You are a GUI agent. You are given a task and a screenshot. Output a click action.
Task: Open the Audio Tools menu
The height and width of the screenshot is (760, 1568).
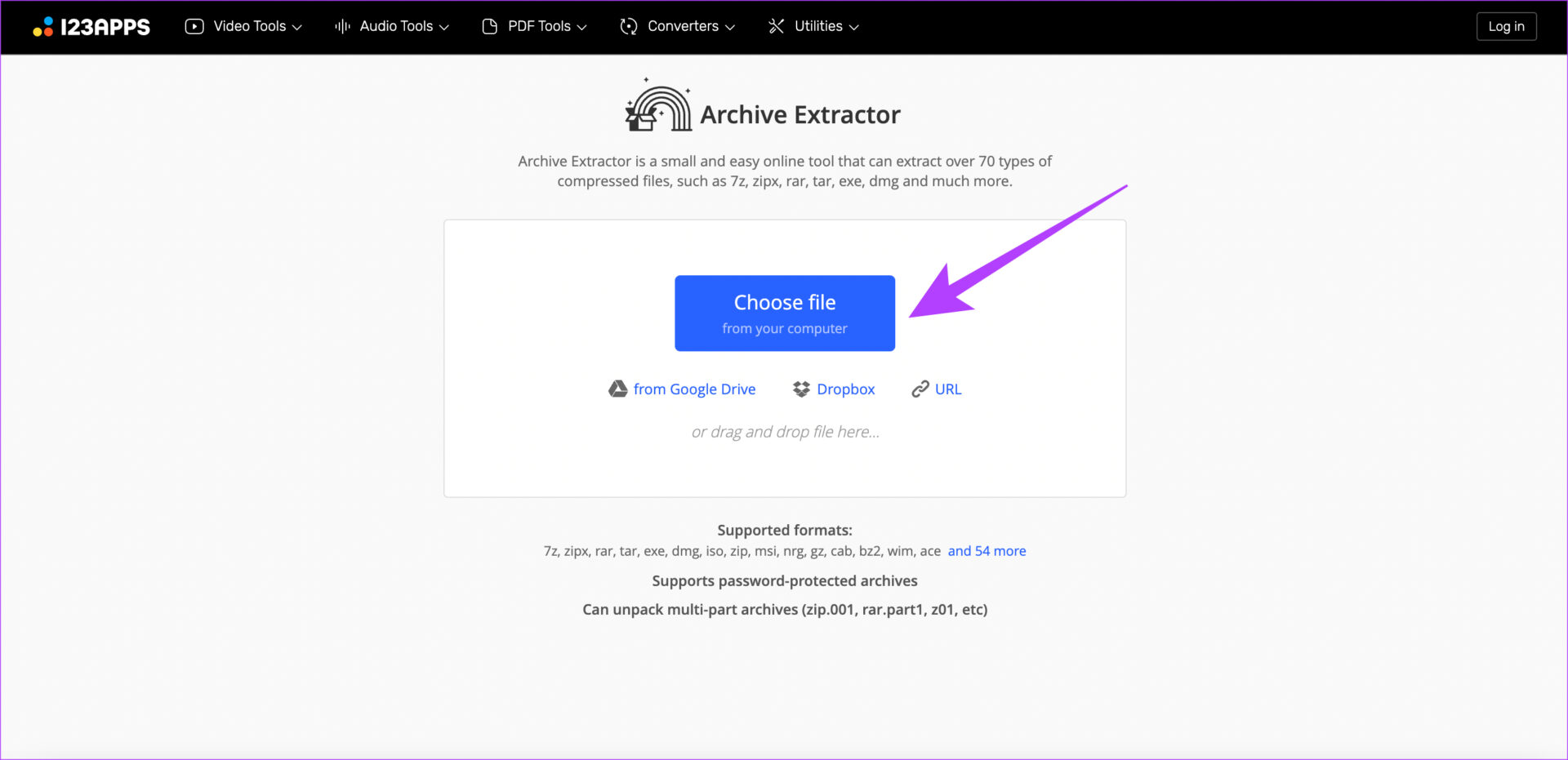pyautogui.click(x=392, y=26)
